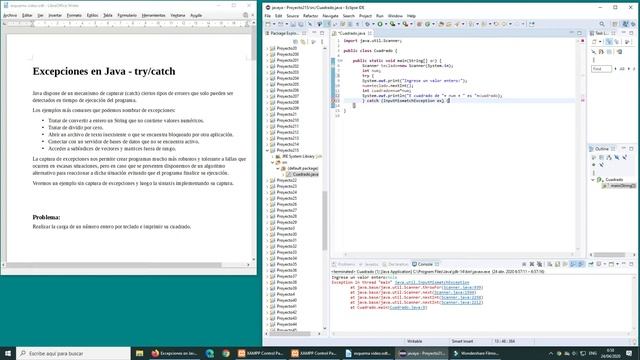Click the Scanner.java:939 stack trace link
640x360 pixels.
coord(463,287)
